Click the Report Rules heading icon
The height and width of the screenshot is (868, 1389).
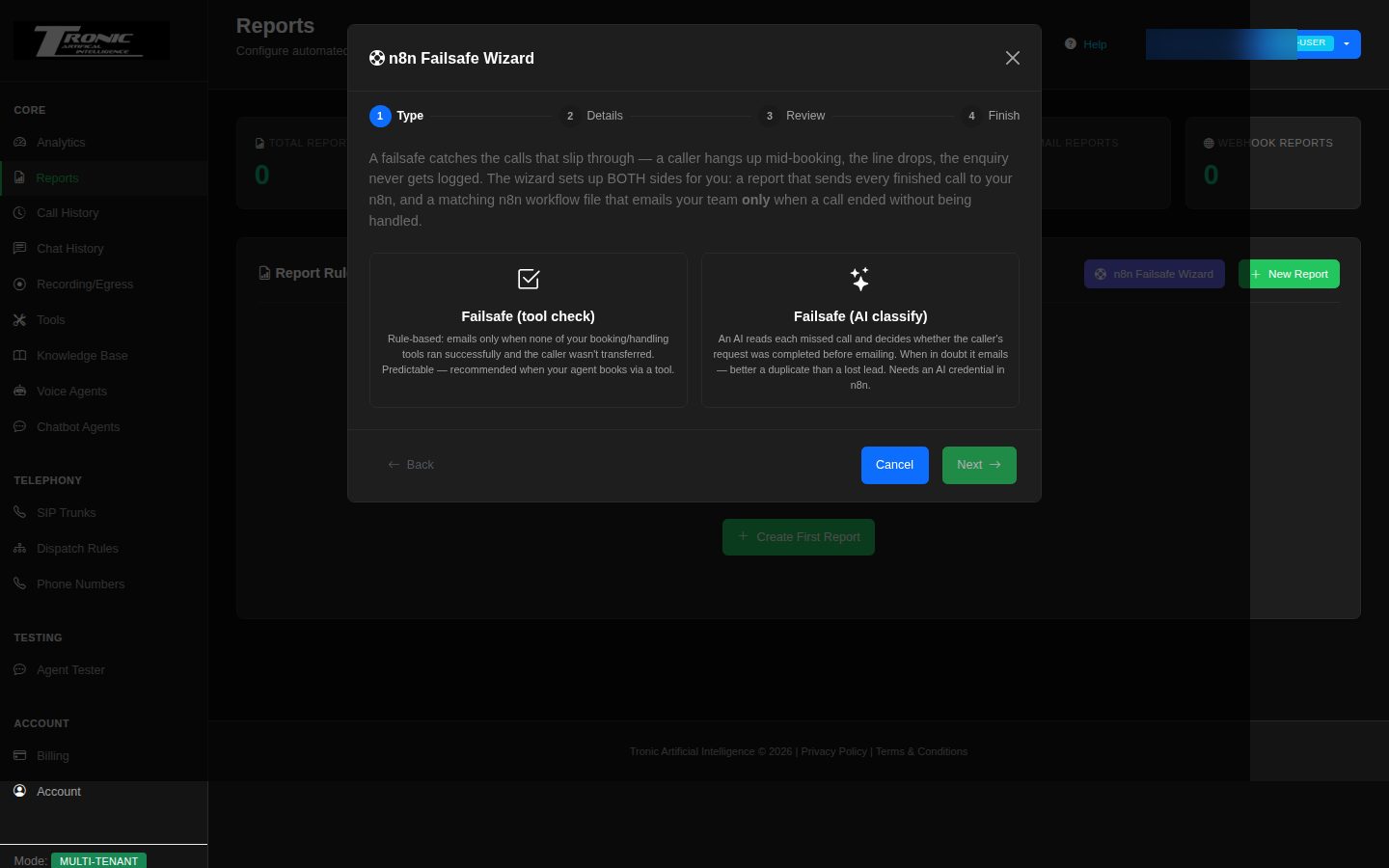[264, 273]
